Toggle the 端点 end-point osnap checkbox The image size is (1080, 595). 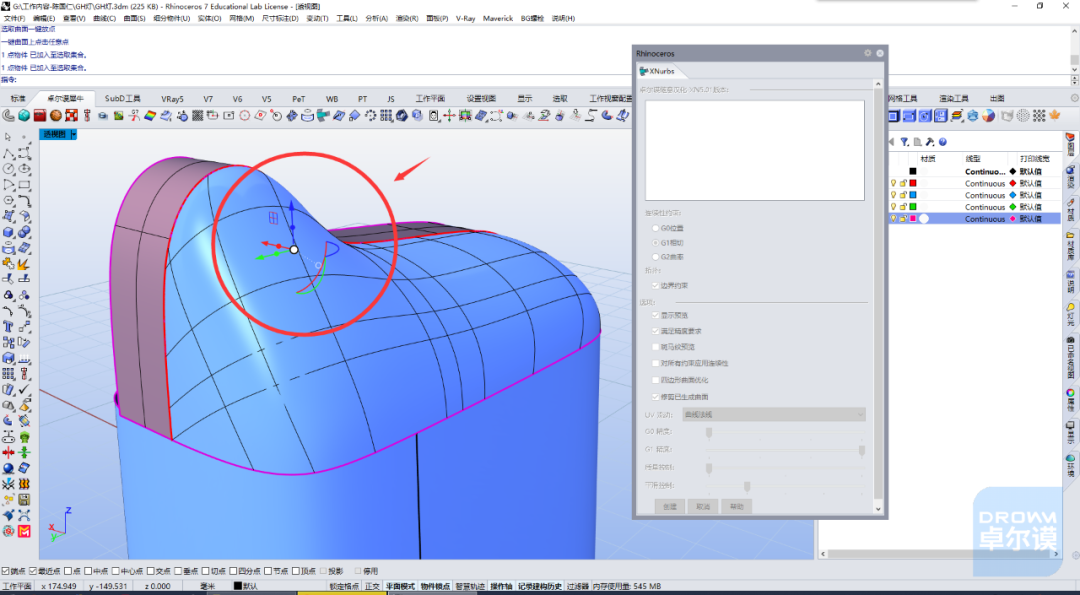pos(6,571)
